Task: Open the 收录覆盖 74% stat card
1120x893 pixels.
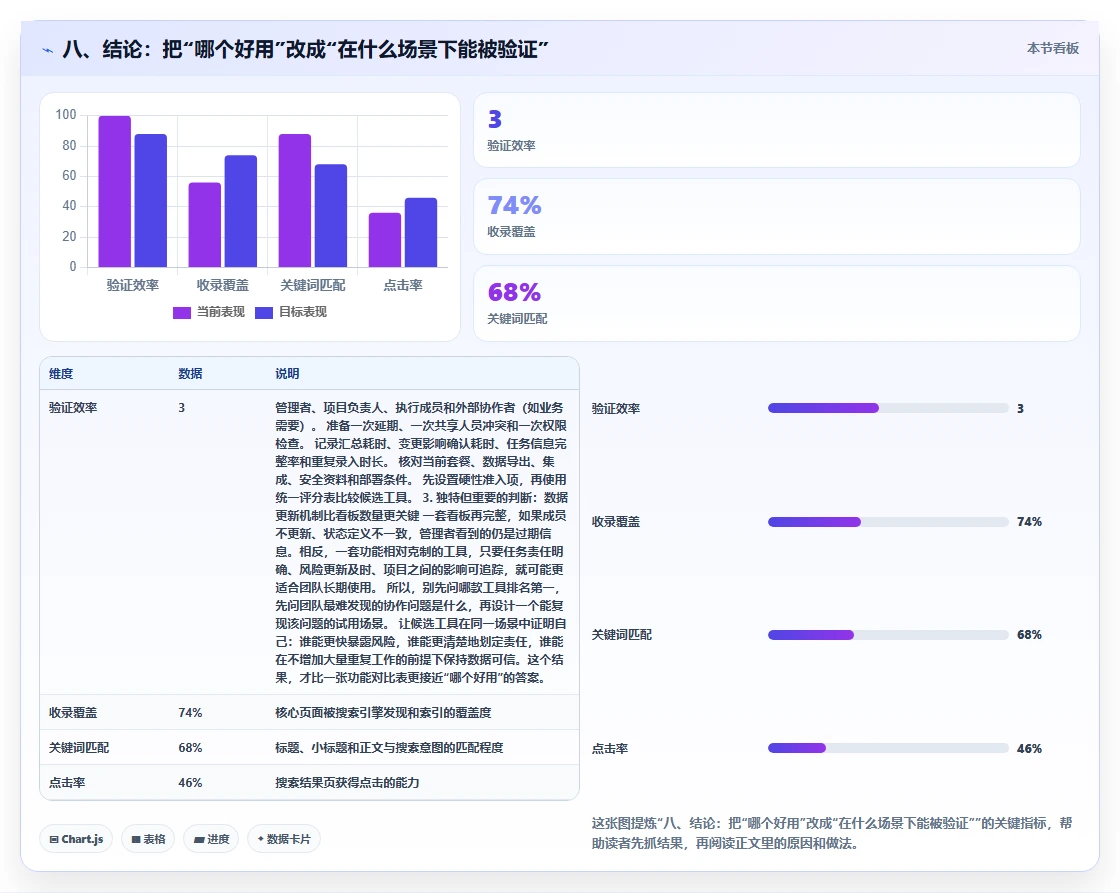Action: coord(776,216)
